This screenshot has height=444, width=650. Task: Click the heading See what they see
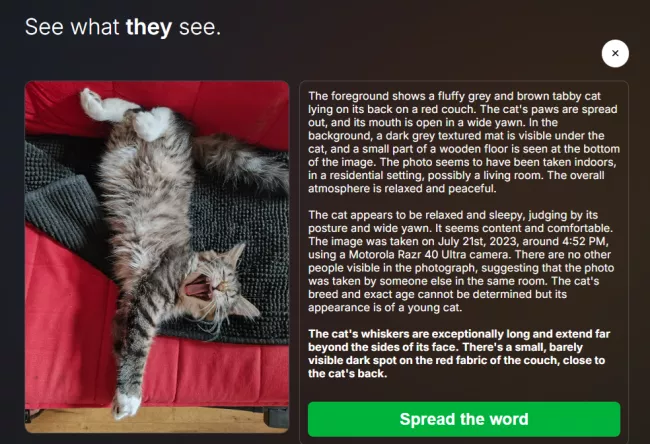point(123,27)
